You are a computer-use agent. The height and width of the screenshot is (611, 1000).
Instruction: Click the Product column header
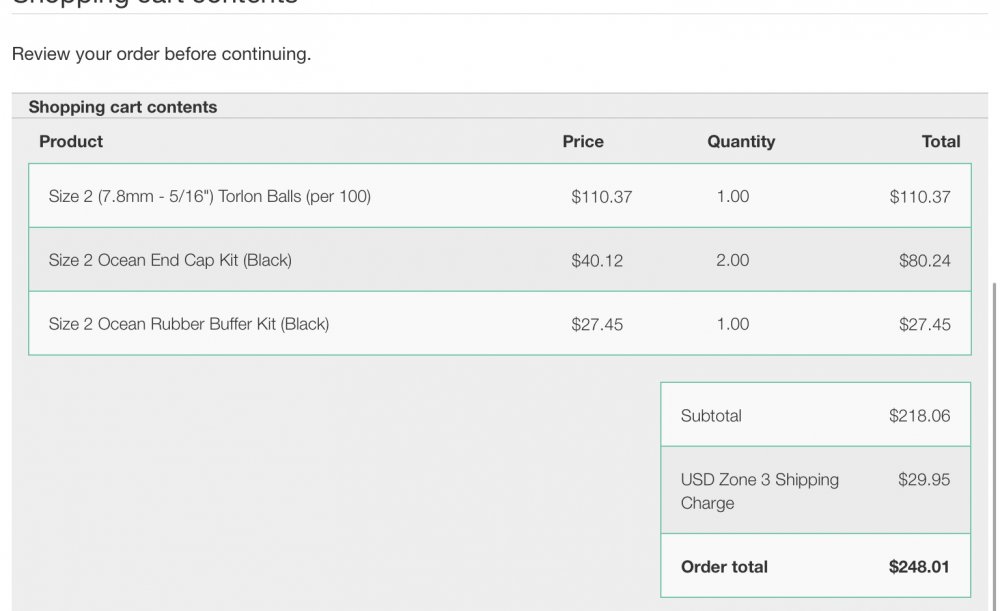pos(71,142)
